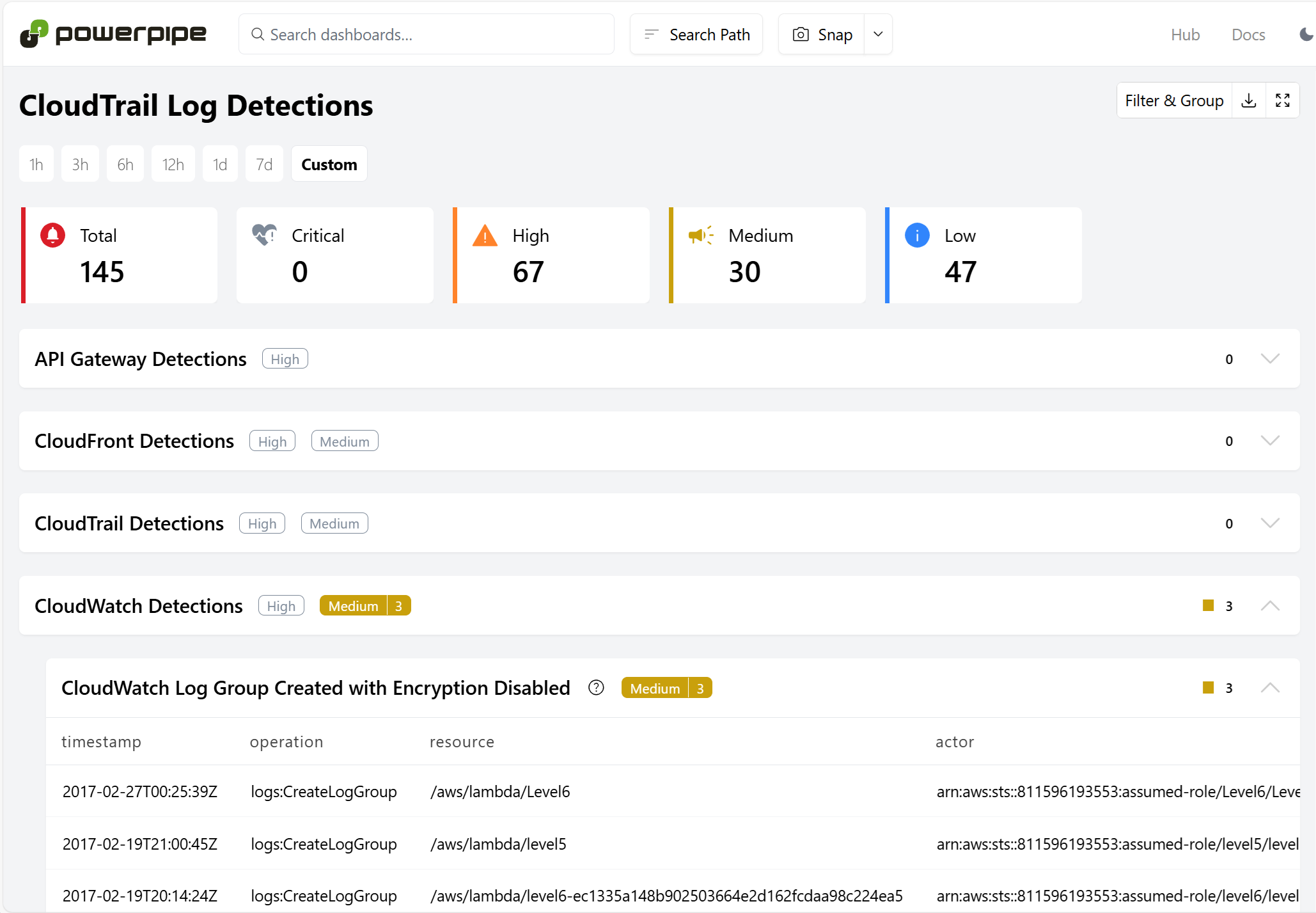Expand CloudTrail Detections chevron
The image size is (1316, 913).
[1270, 523]
